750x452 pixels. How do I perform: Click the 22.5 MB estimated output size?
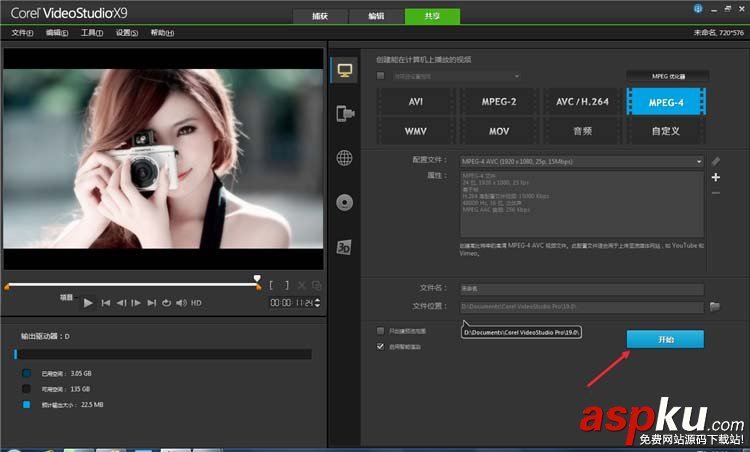[92, 405]
